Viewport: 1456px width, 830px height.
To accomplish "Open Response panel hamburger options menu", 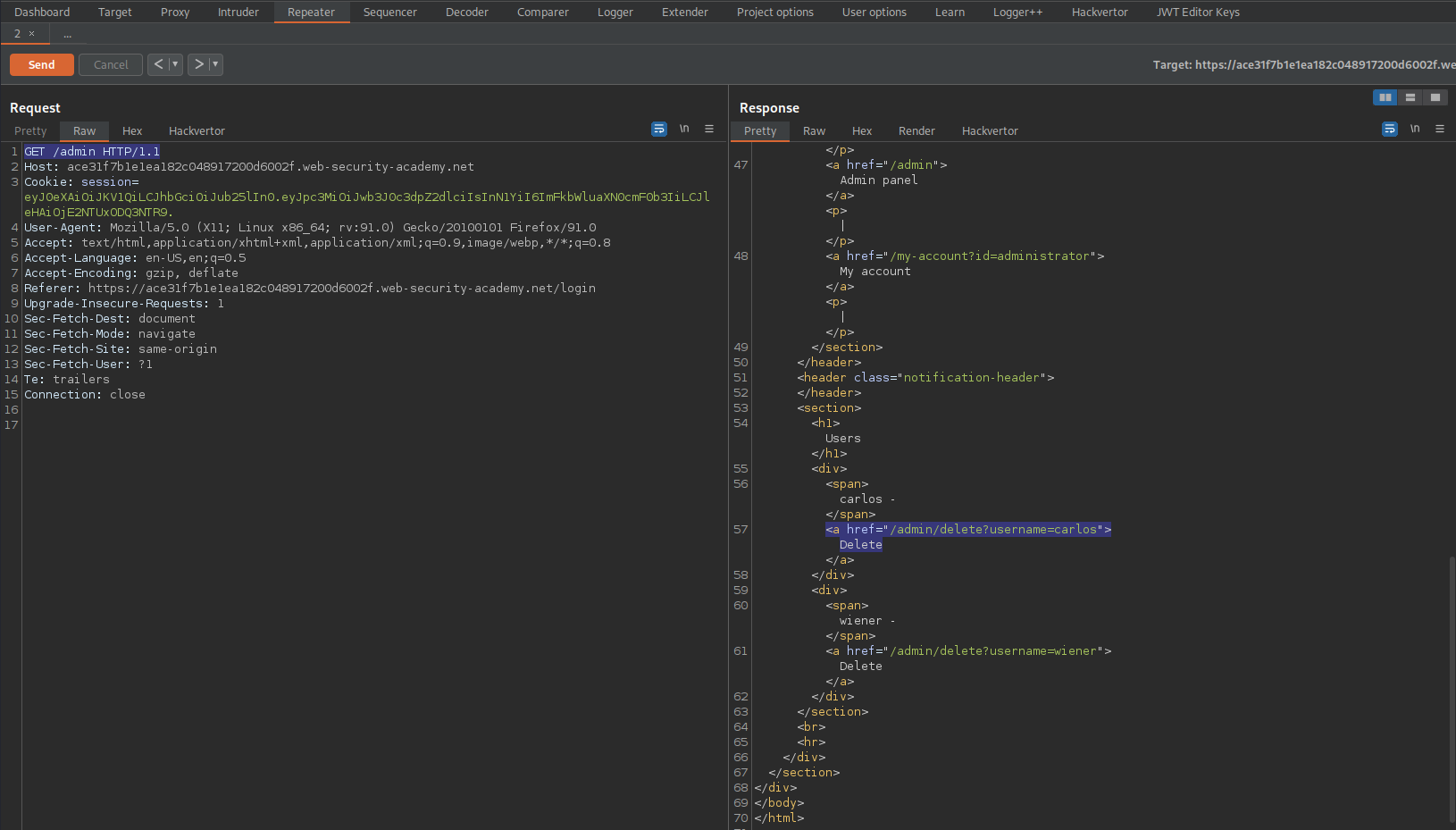I will (x=1440, y=129).
